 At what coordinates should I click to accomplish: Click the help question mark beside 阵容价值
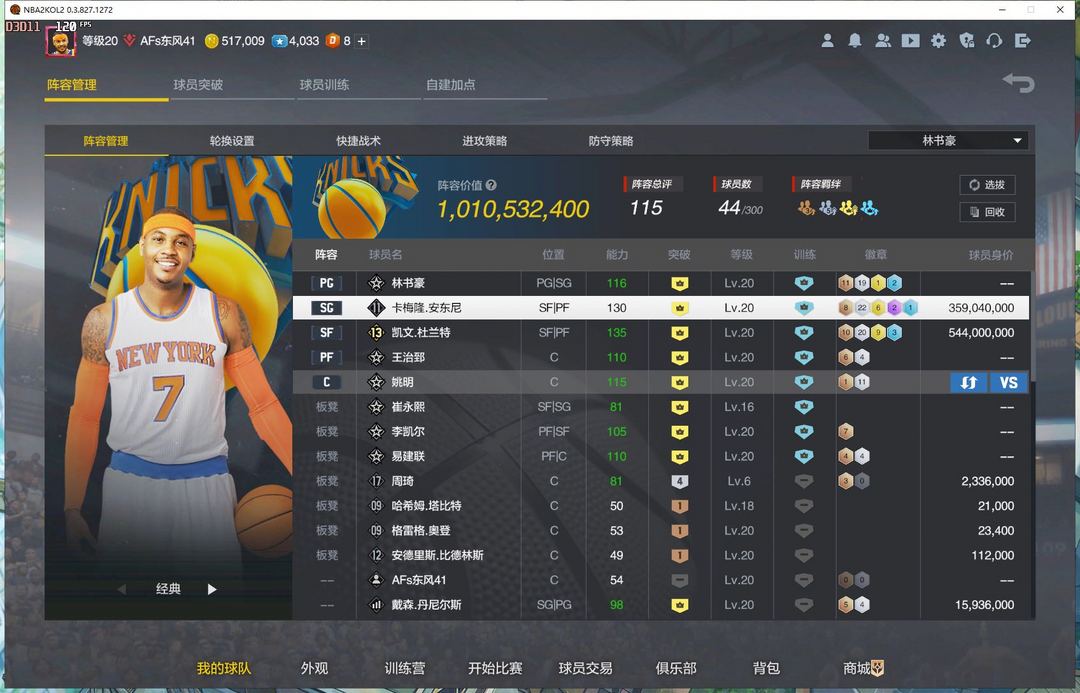click(491, 185)
